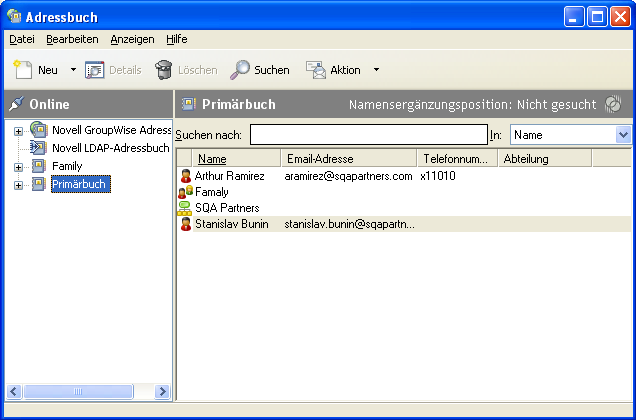The height and width of the screenshot is (420, 636).
Task: Click the Primärbuch book icon in tree
Action: 39,184
